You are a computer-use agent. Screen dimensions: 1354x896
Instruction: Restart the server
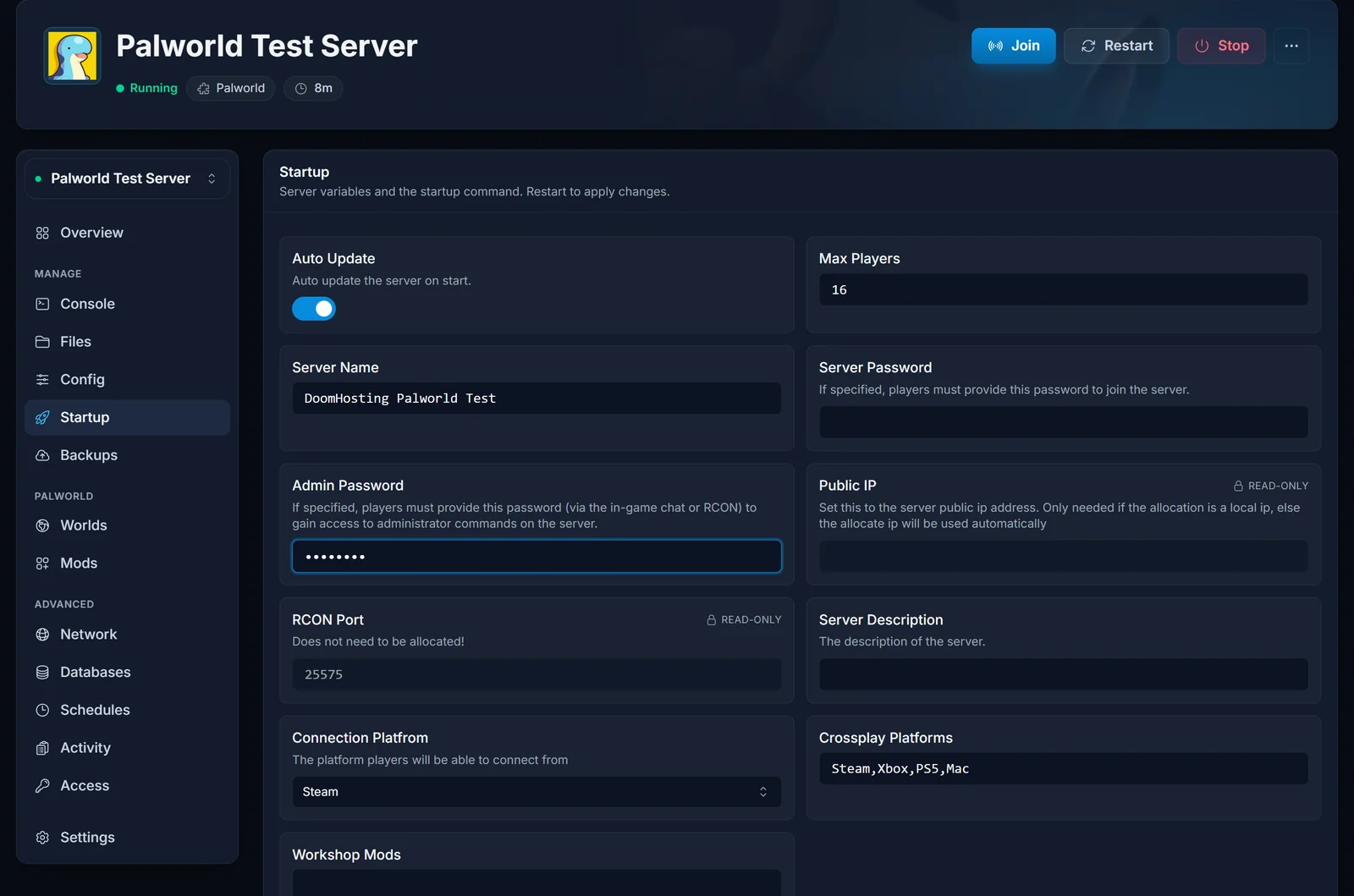(1116, 46)
